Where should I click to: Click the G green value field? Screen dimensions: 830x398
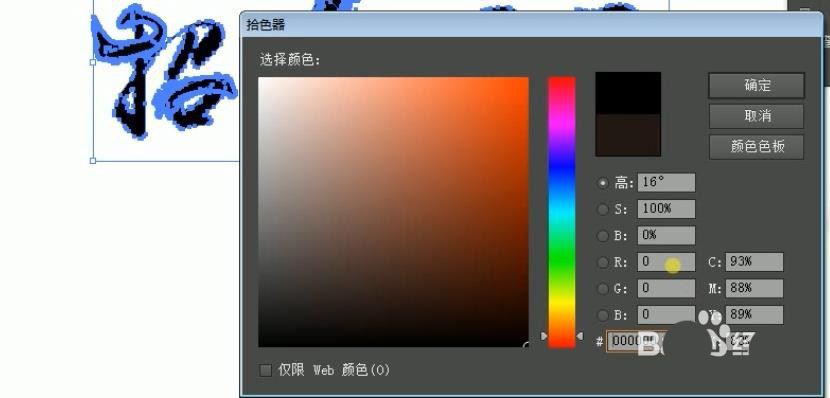pyautogui.click(x=666, y=288)
